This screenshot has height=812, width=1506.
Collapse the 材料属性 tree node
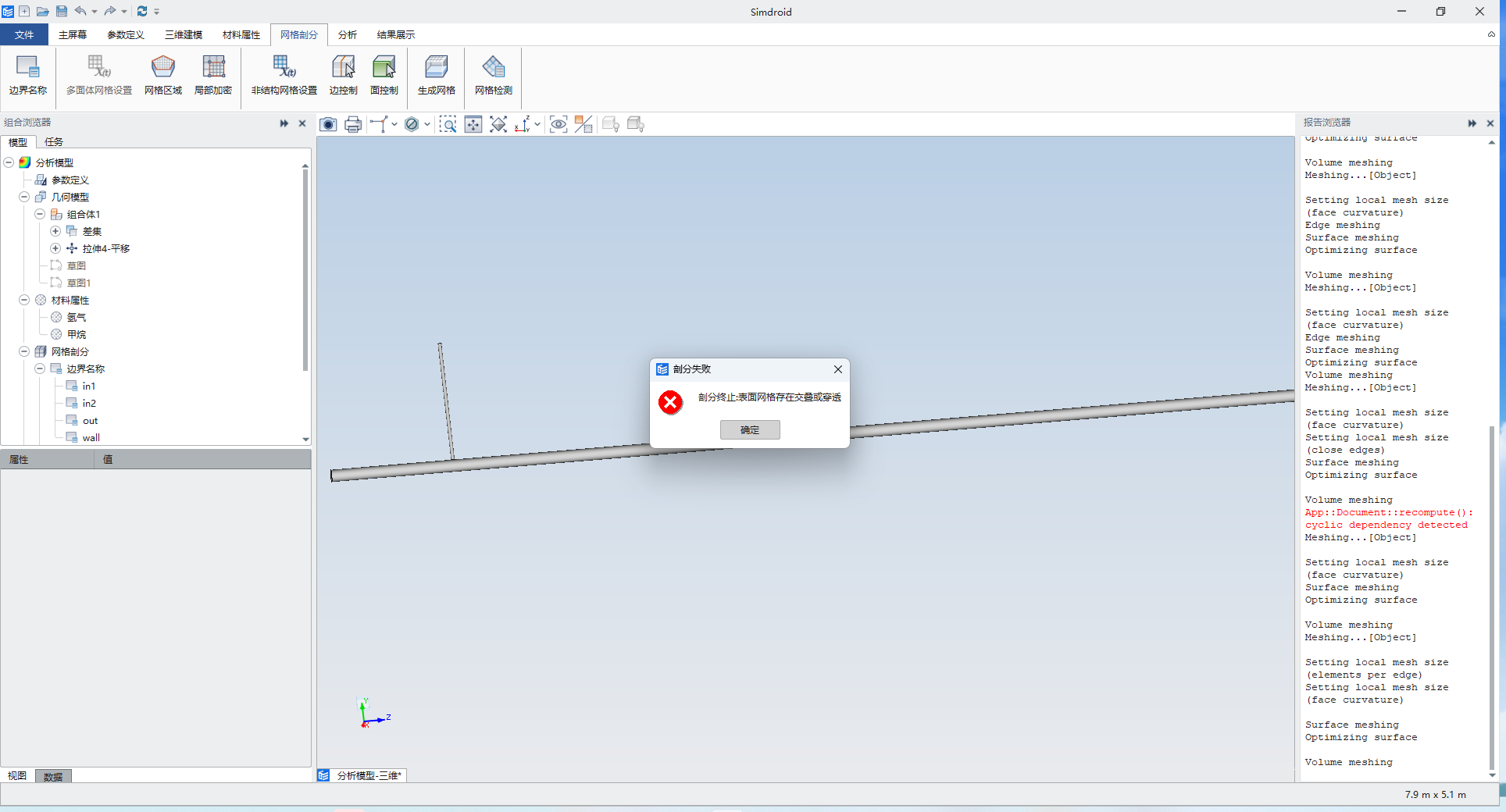pos(24,300)
